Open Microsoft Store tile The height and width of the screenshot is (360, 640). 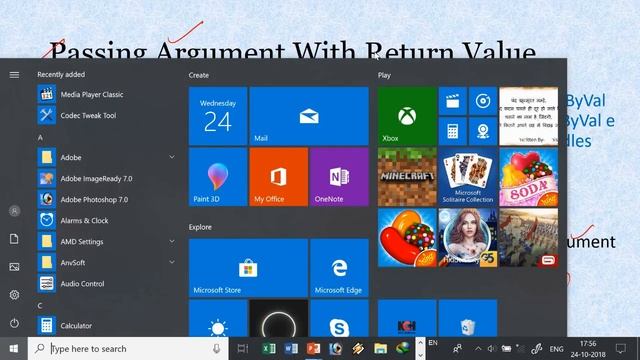(248, 268)
